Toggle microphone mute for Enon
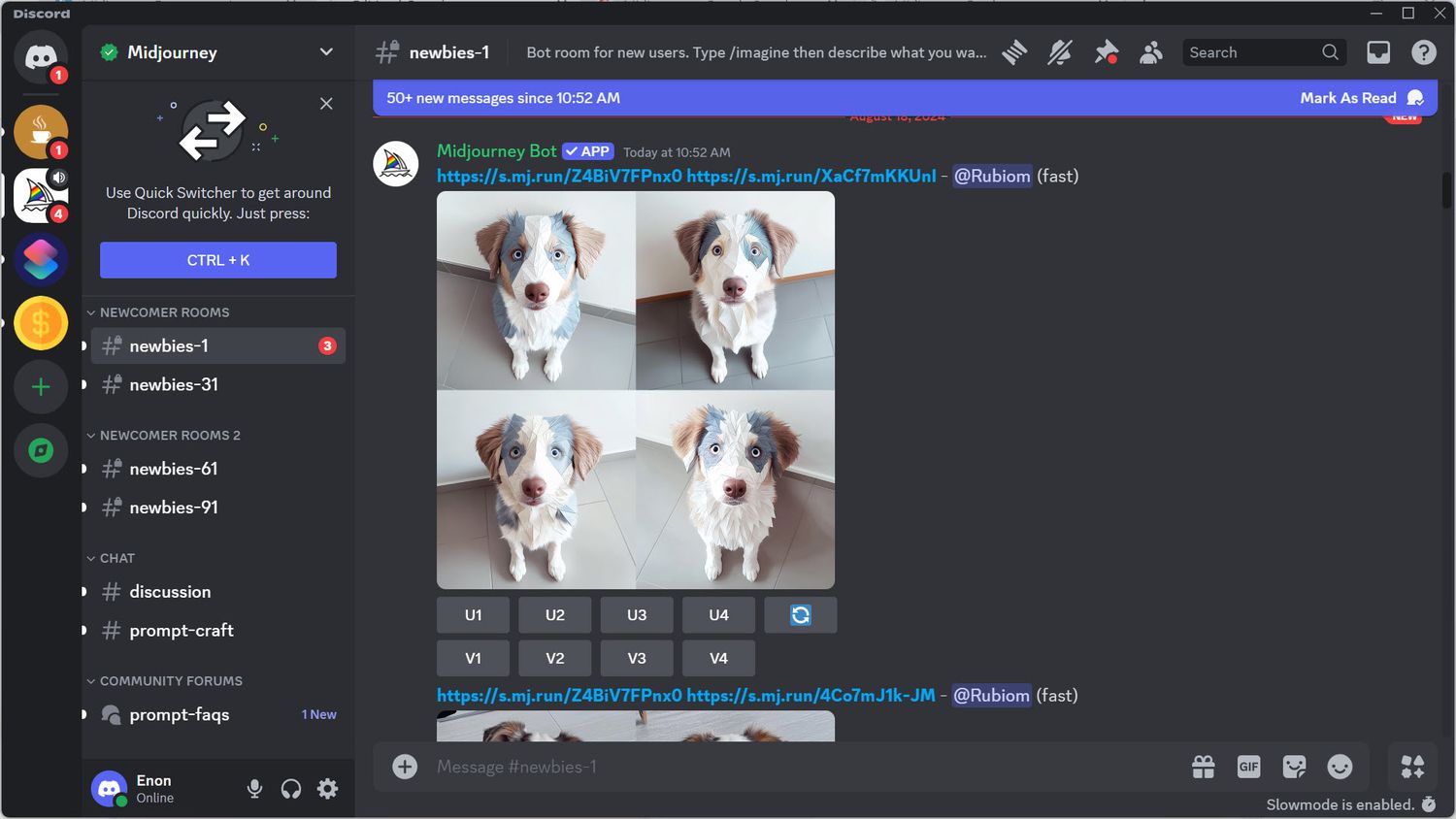This screenshot has width=1456, height=819. [254, 789]
